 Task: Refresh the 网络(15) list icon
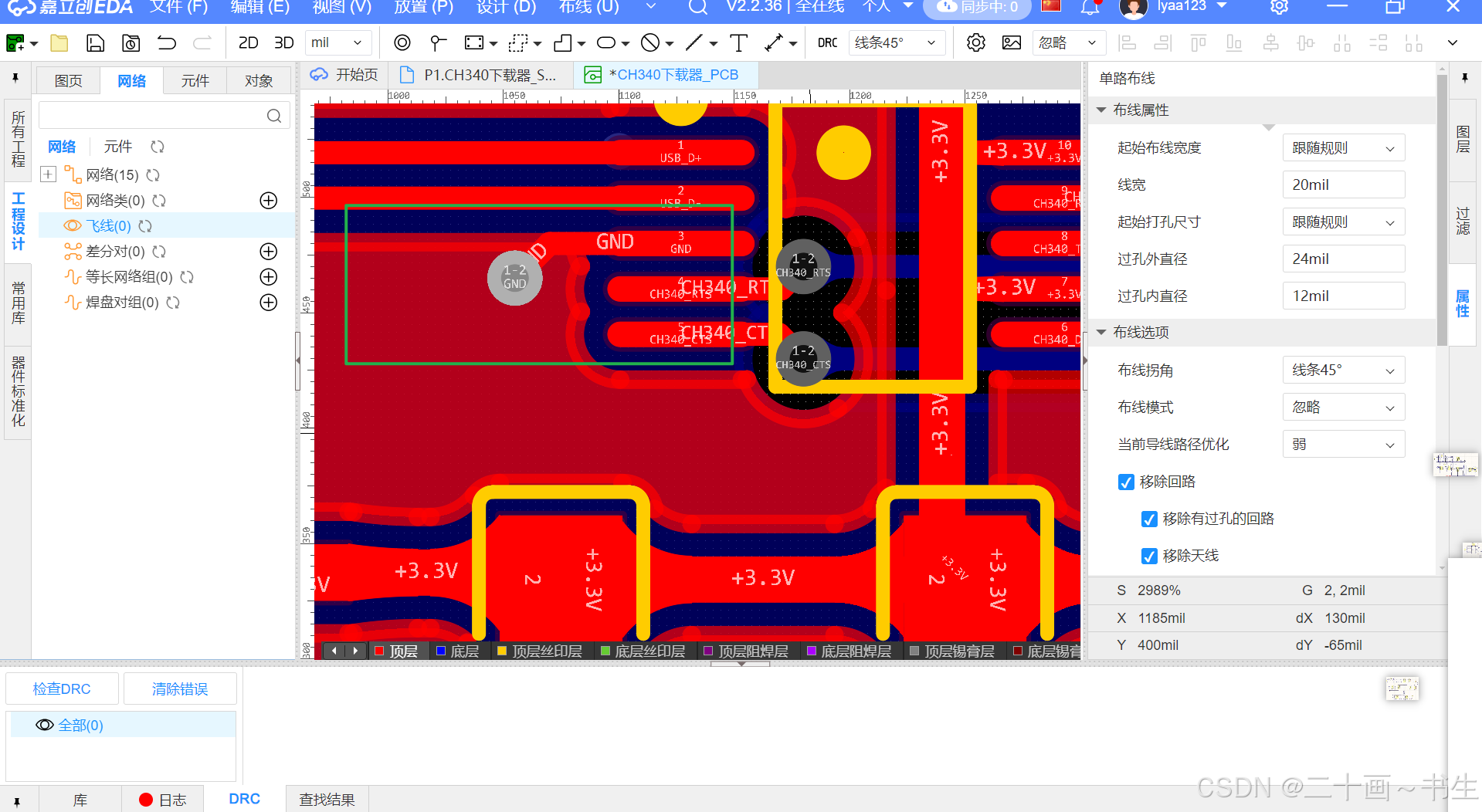click(x=153, y=175)
